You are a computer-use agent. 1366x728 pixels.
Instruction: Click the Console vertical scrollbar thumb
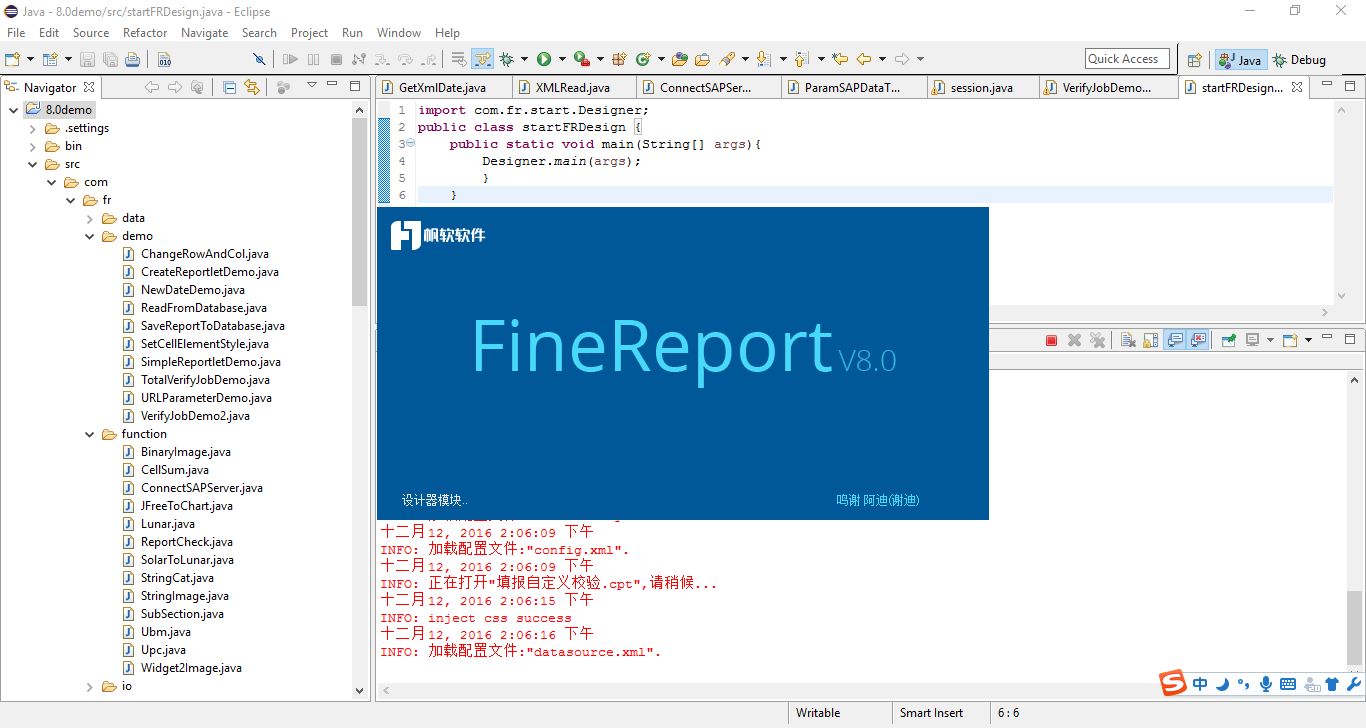point(1354,627)
